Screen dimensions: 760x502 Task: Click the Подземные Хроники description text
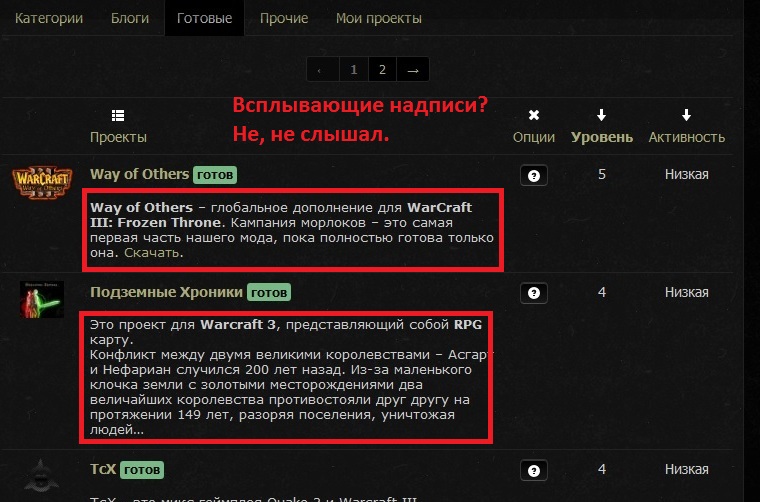coord(290,377)
